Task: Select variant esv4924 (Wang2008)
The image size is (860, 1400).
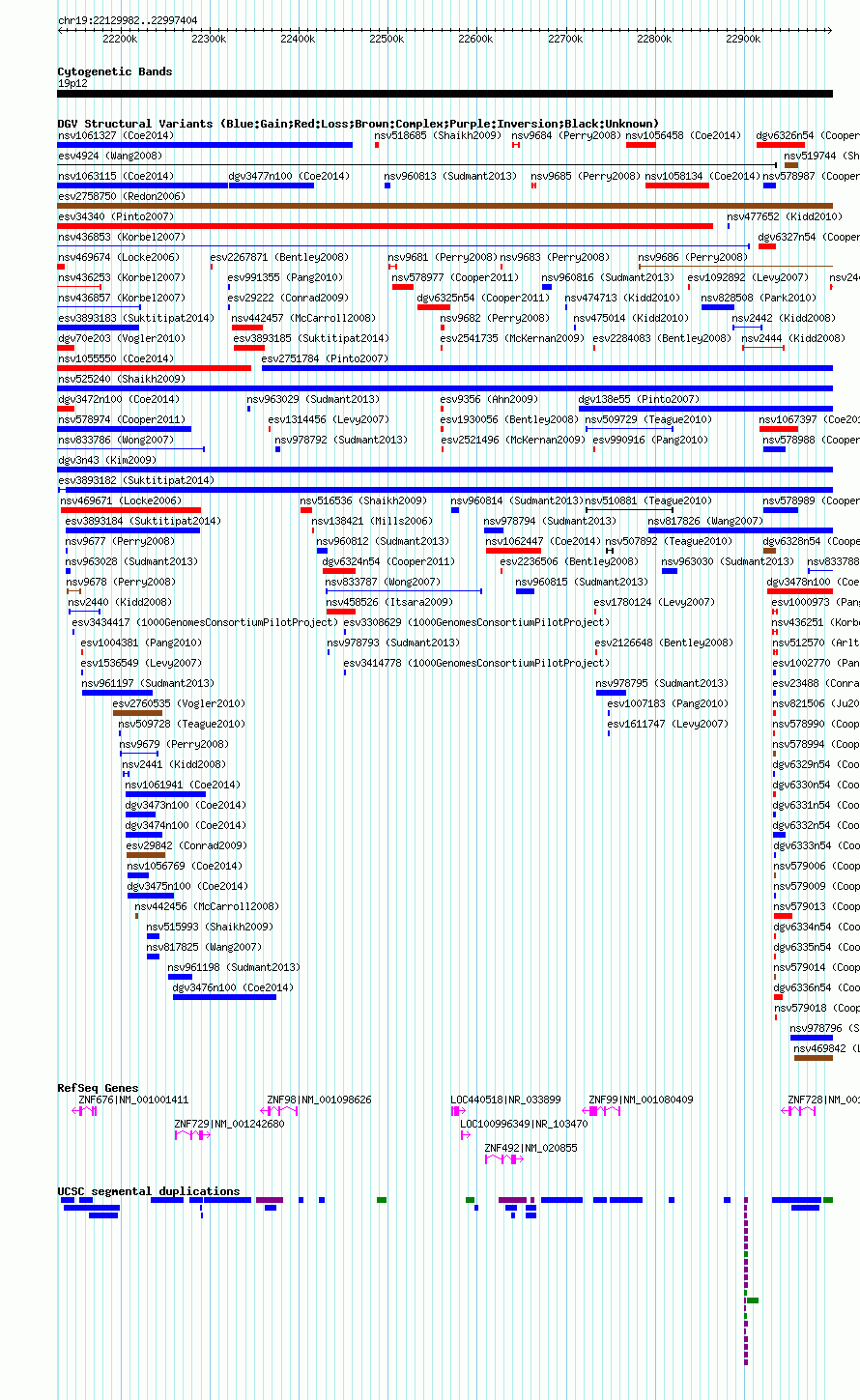Action: pyautogui.click(x=110, y=156)
